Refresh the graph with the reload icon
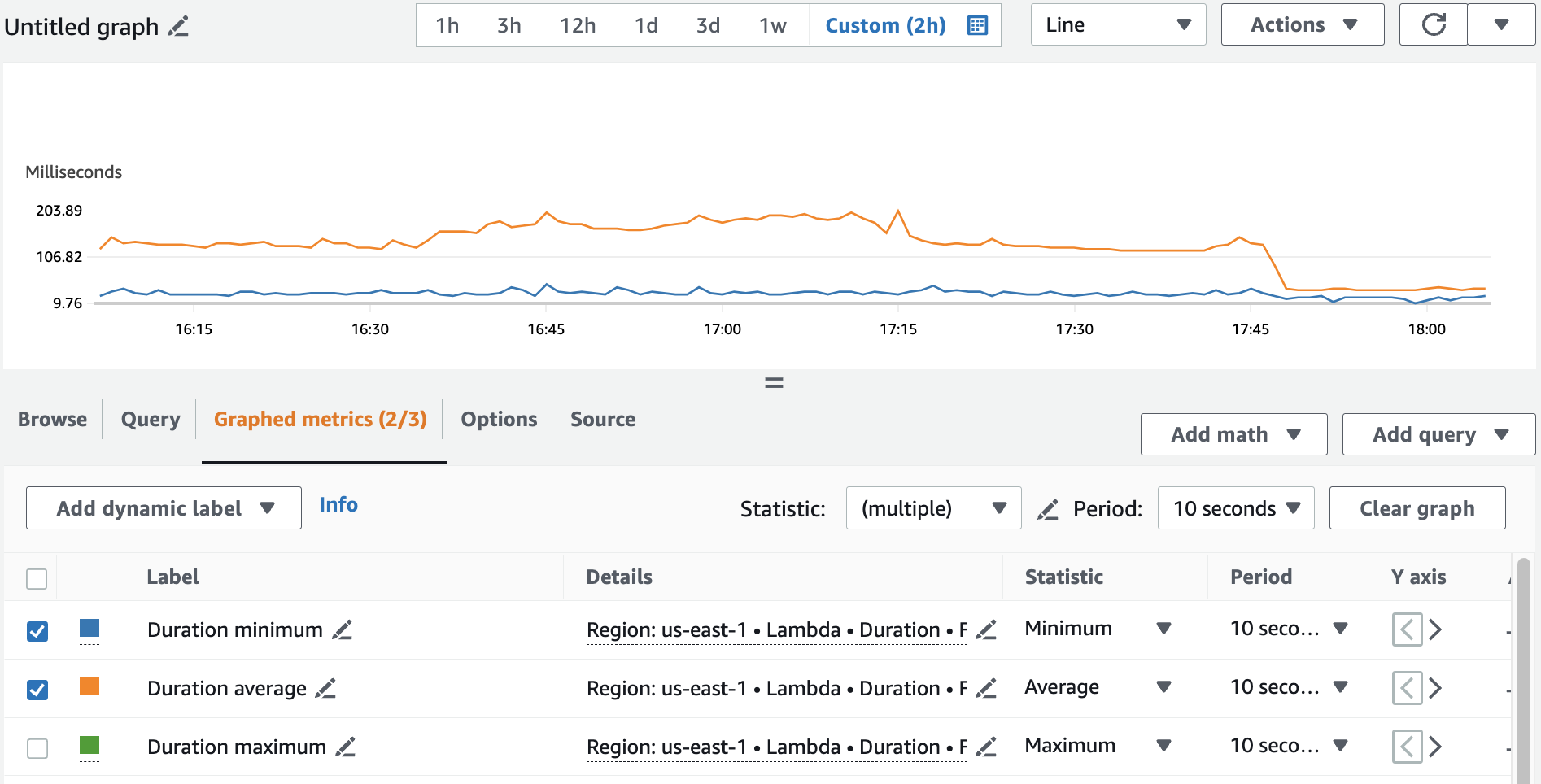1541x784 pixels. point(1433,24)
